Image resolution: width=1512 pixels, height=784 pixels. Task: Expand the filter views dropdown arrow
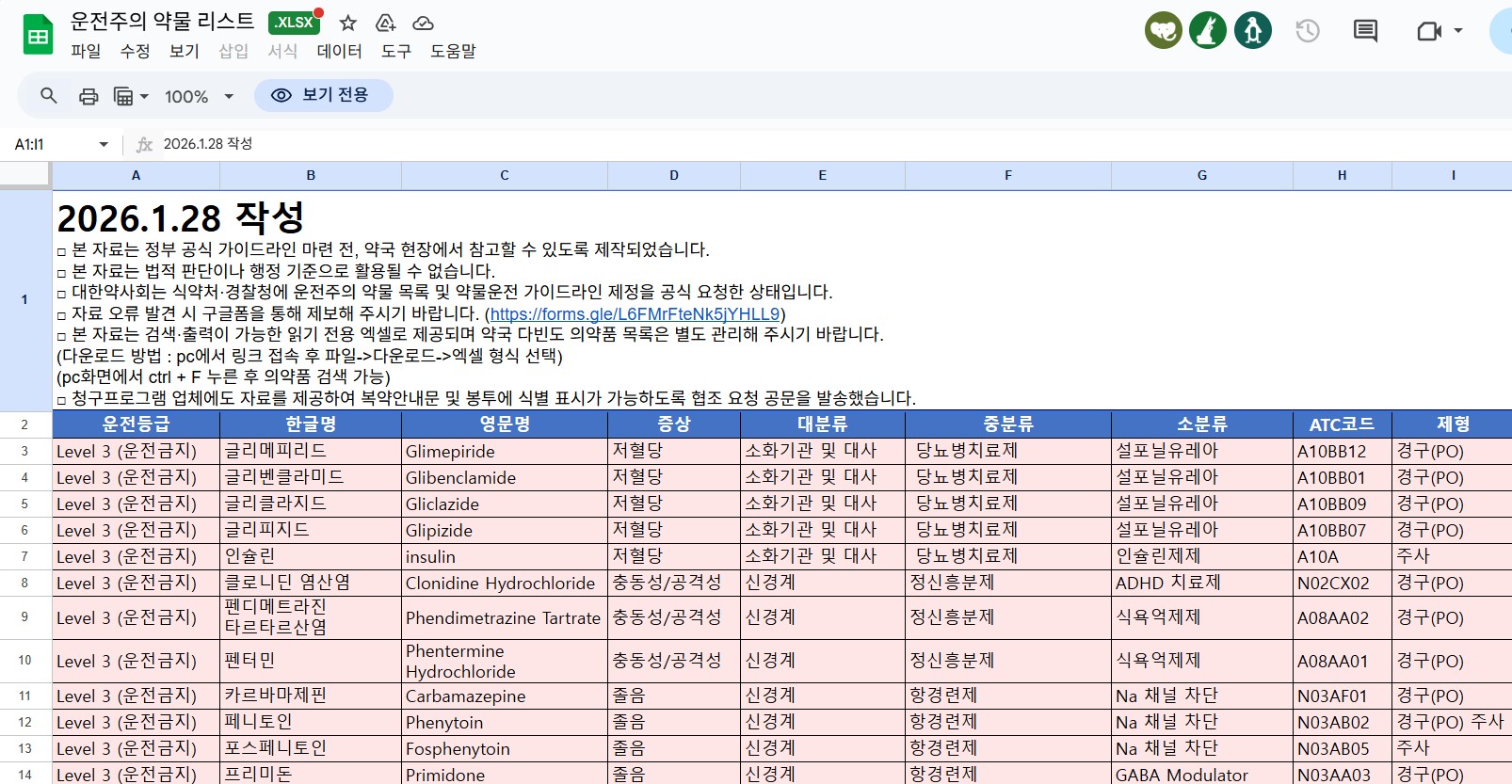pos(144,96)
